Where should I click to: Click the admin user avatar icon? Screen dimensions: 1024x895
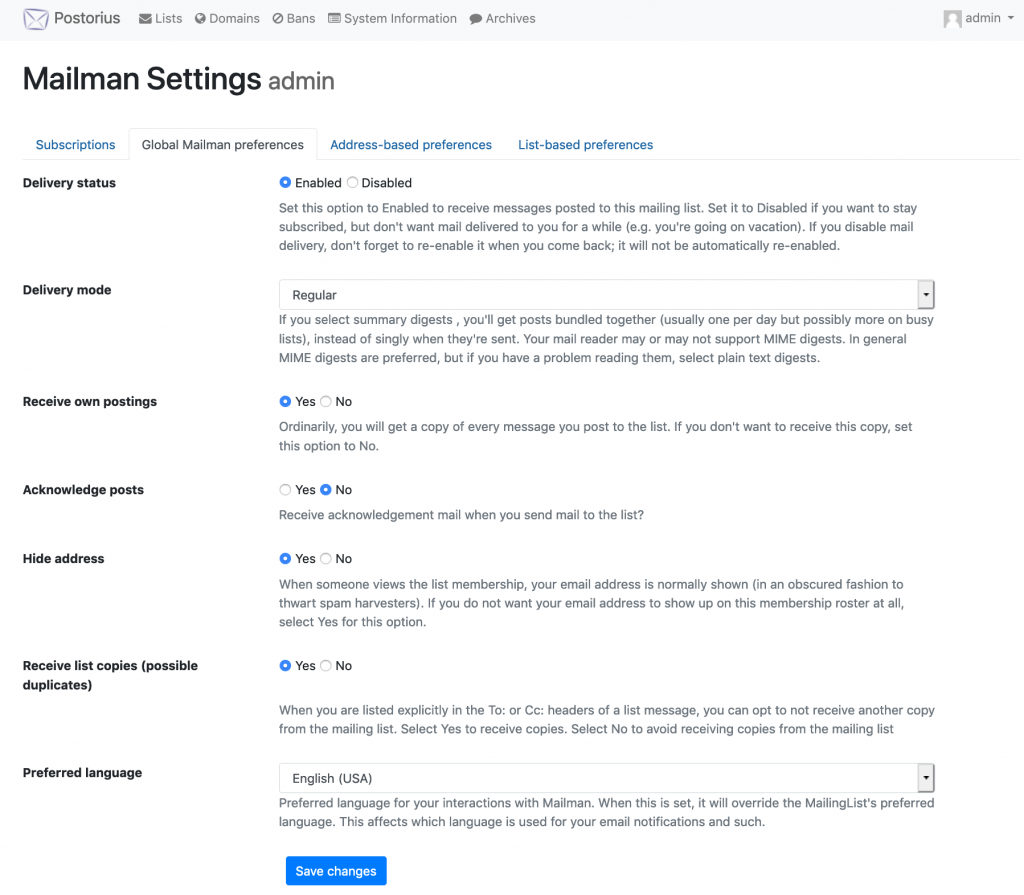click(x=952, y=19)
